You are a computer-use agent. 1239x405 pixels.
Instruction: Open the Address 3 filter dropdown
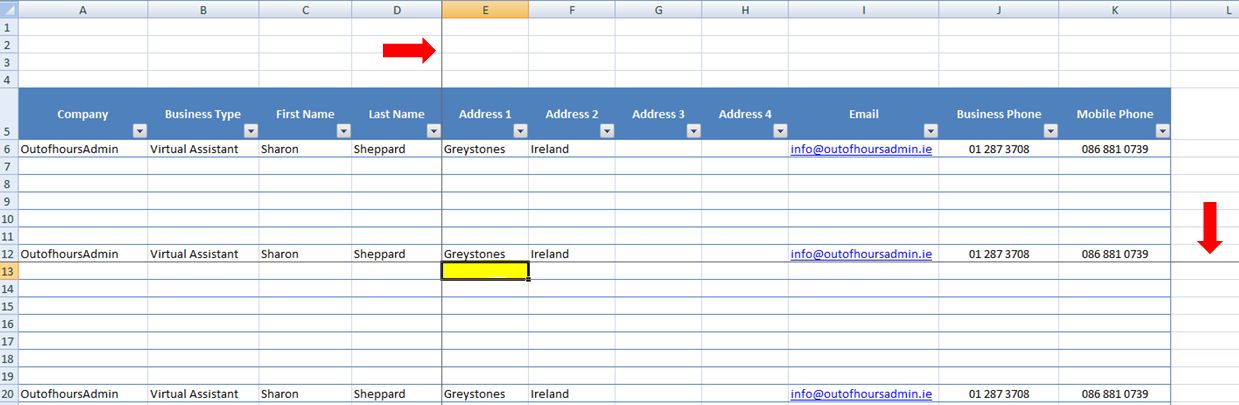point(694,131)
